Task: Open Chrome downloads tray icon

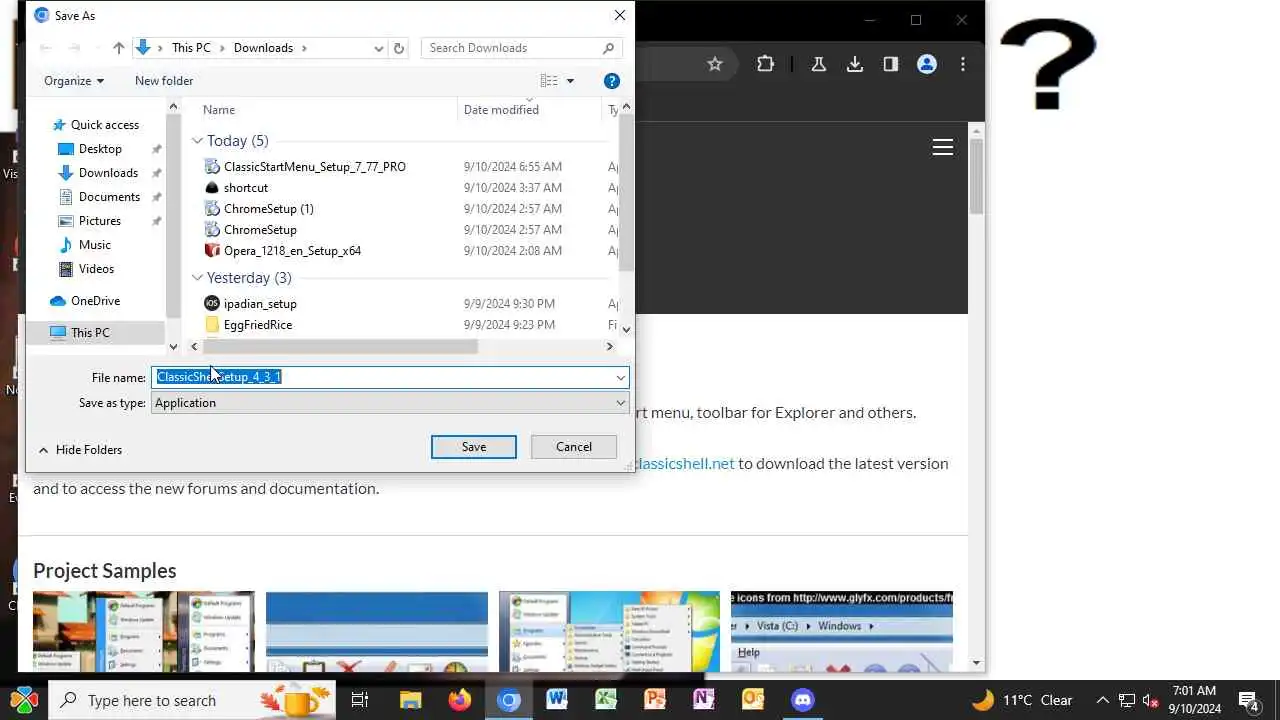Action: point(855,64)
